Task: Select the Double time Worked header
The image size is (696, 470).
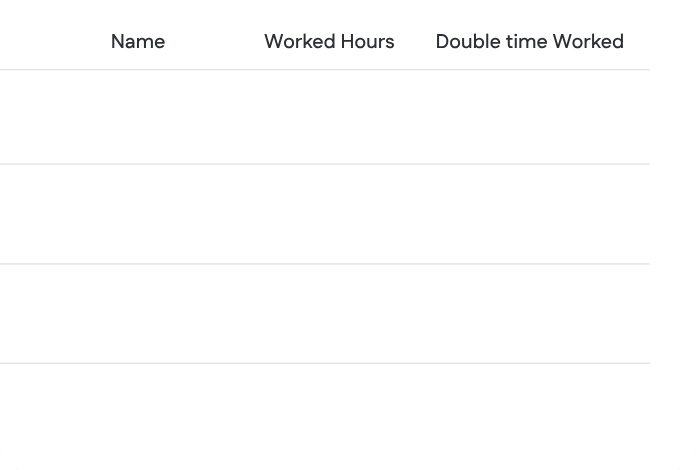Action: (529, 42)
